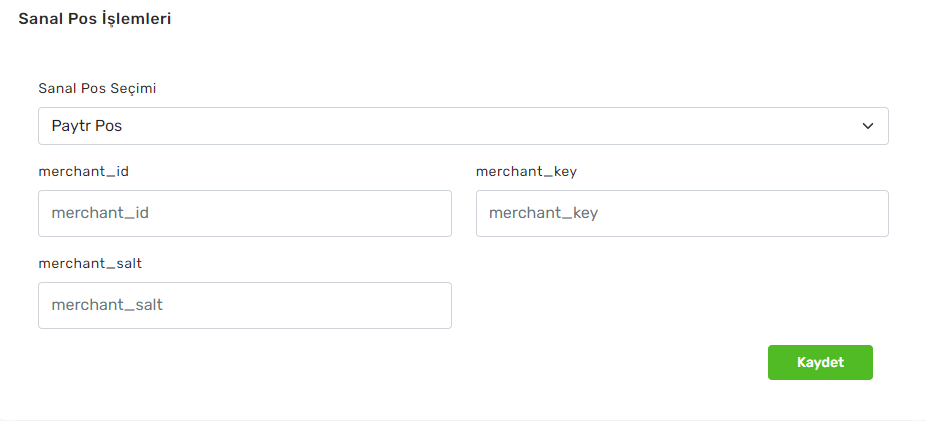Viewport: 926px width, 421px height.
Task: Select the Paytr Pos value text
Action: tap(87, 127)
